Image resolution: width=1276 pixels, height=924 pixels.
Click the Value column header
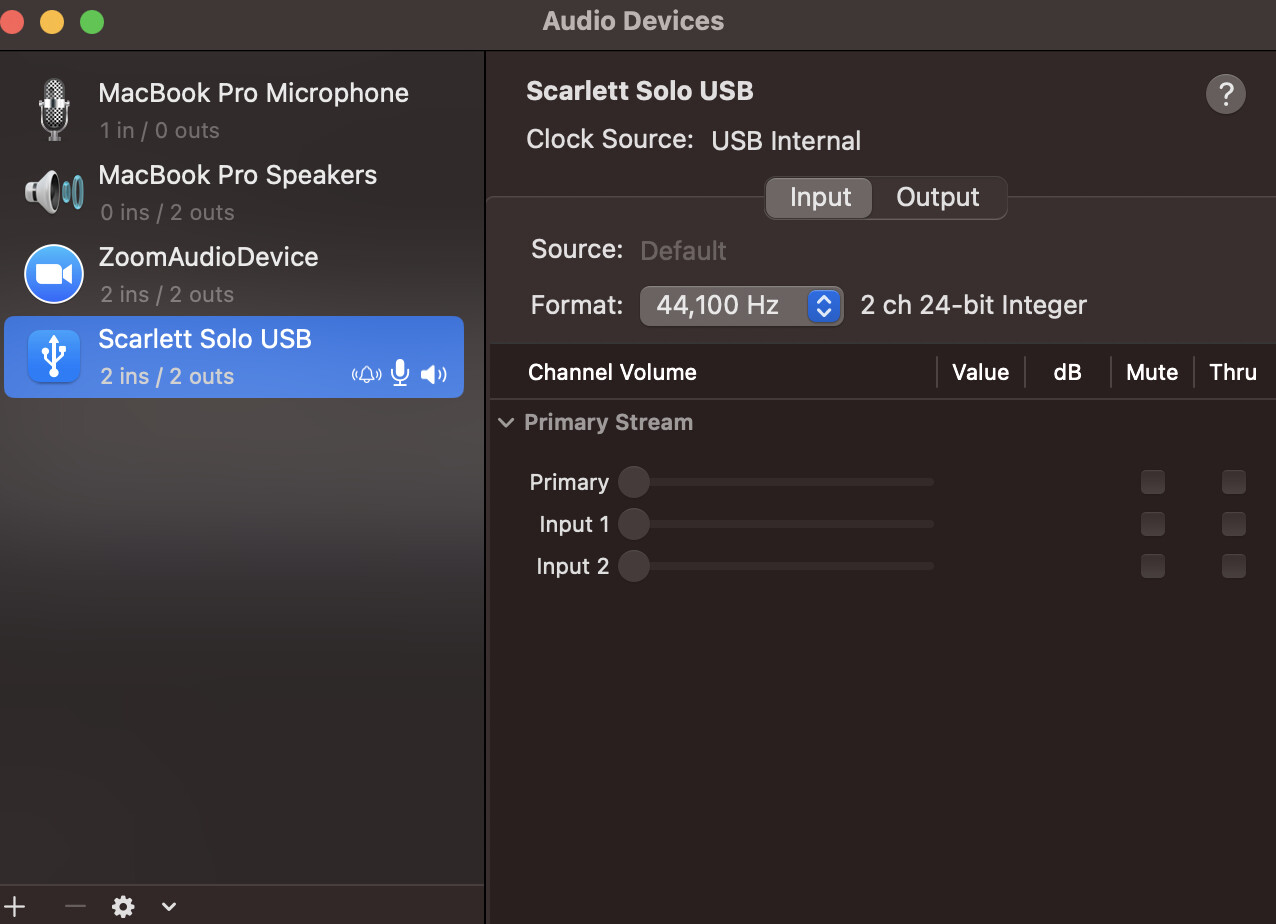(980, 372)
